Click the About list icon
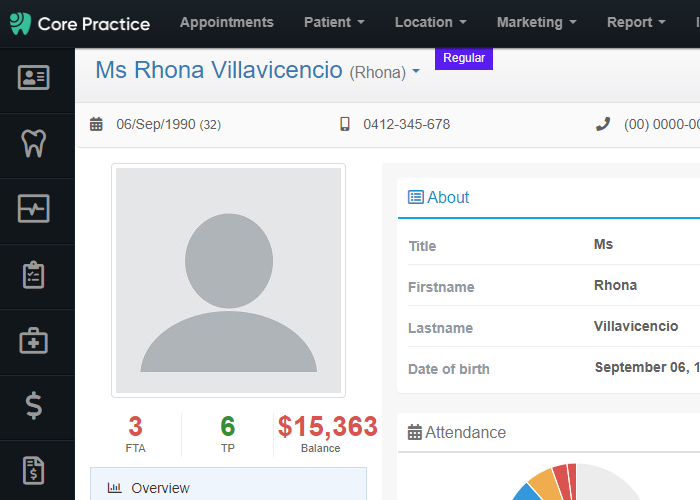 tap(416, 197)
